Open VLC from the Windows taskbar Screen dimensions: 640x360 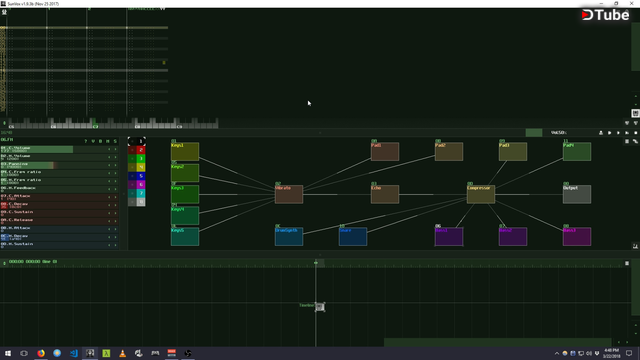(122, 353)
